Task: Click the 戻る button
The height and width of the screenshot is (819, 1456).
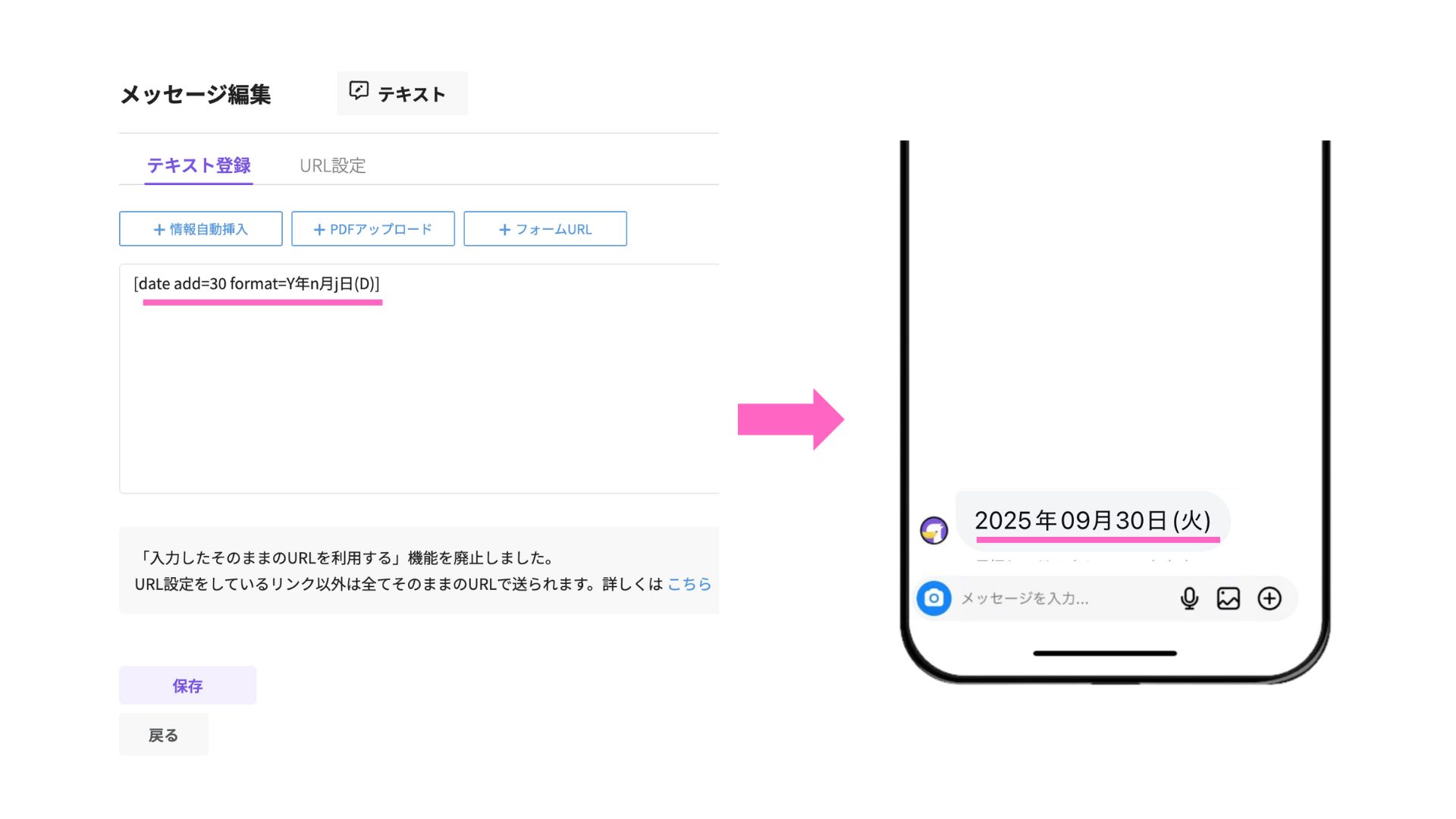Action: click(x=163, y=735)
